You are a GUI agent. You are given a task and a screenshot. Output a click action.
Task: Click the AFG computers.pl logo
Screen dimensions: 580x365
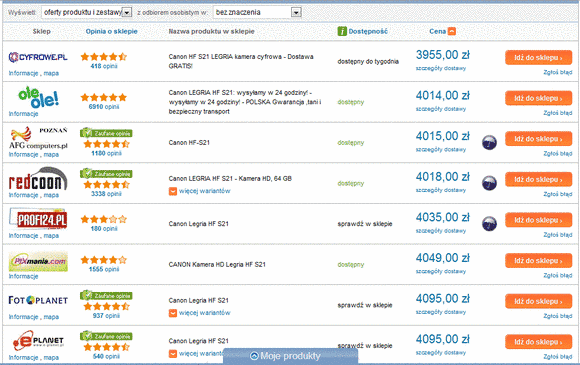(38, 138)
